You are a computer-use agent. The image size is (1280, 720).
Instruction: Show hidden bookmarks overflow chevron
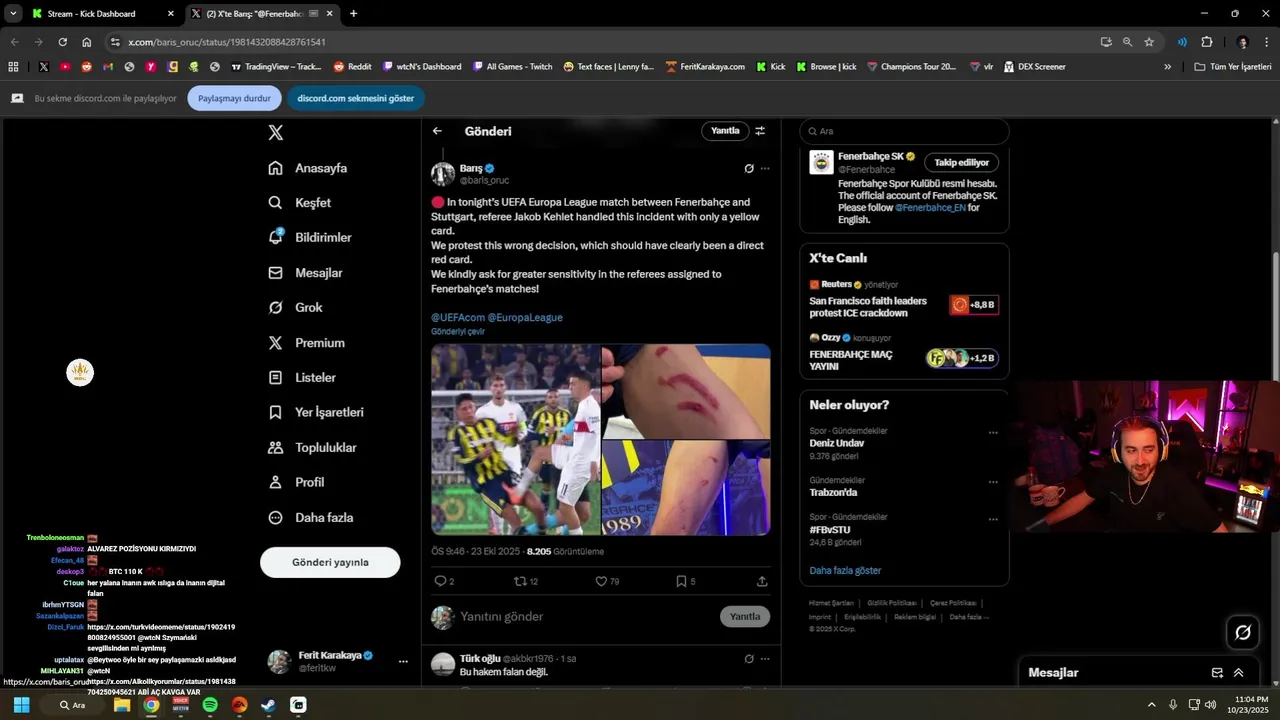[x=1167, y=67]
